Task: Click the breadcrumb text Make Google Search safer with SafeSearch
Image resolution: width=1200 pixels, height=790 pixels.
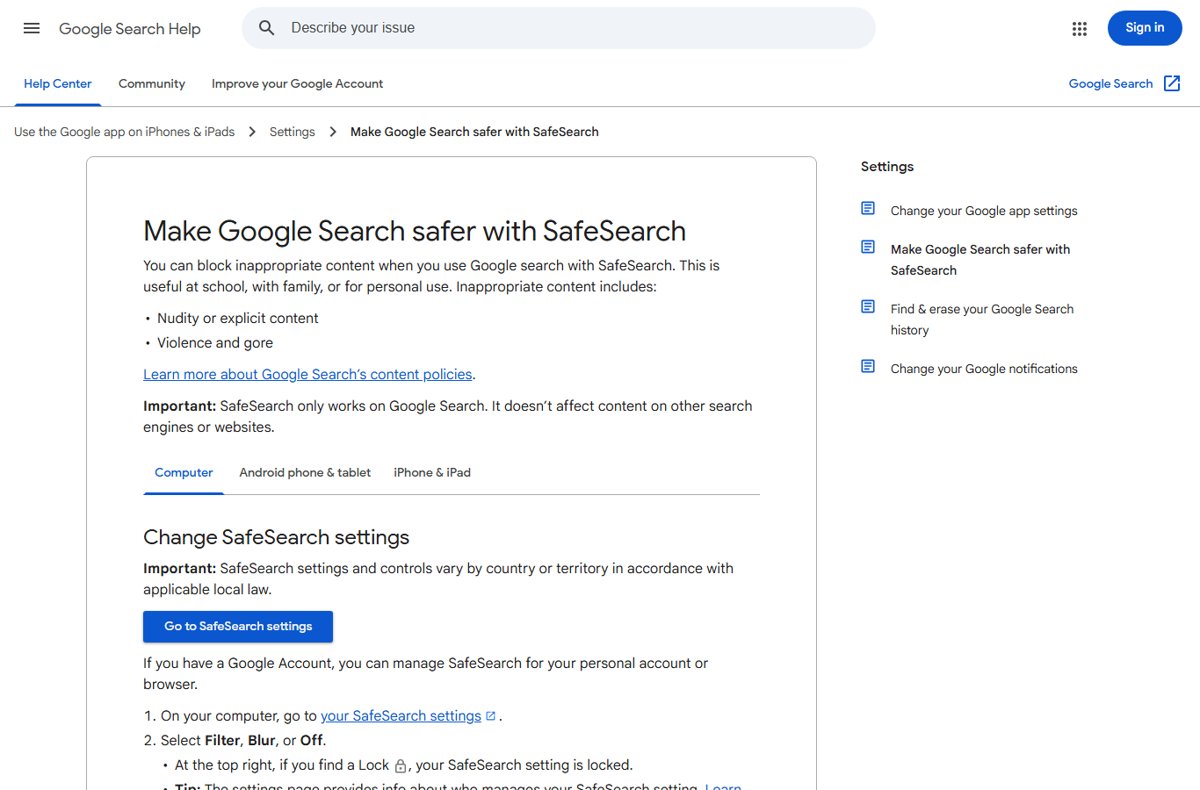Action: pyautogui.click(x=474, y=132)
